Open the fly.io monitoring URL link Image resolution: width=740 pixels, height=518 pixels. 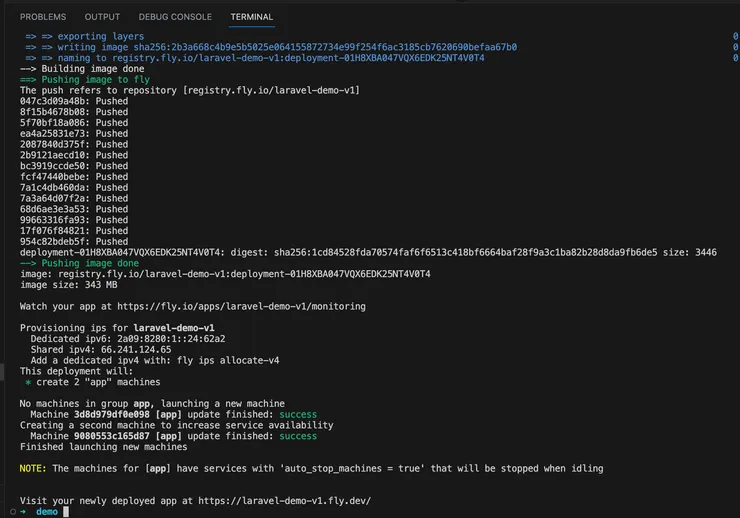241,307
